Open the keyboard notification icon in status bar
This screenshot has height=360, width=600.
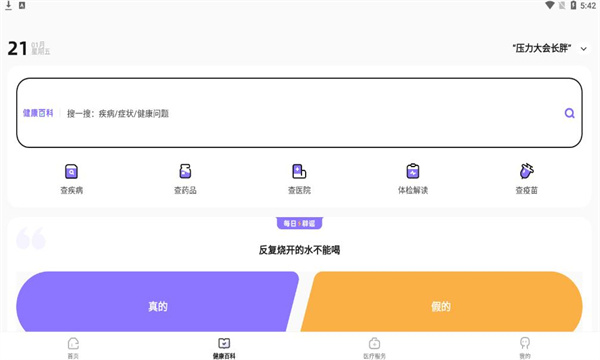click(22, 5)
